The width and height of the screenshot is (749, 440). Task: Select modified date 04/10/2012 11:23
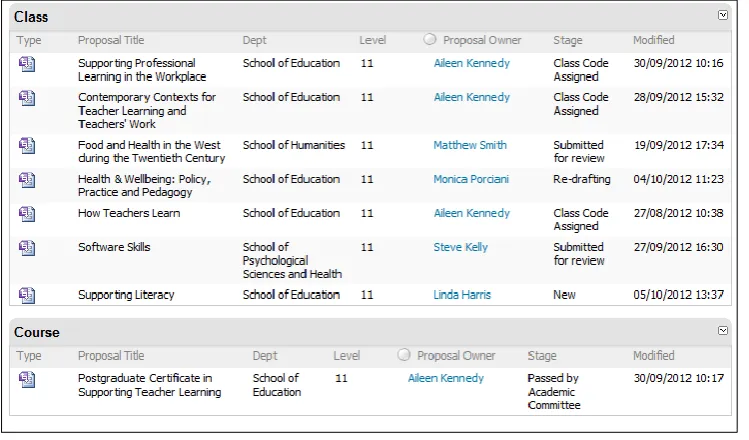(678, 180)
